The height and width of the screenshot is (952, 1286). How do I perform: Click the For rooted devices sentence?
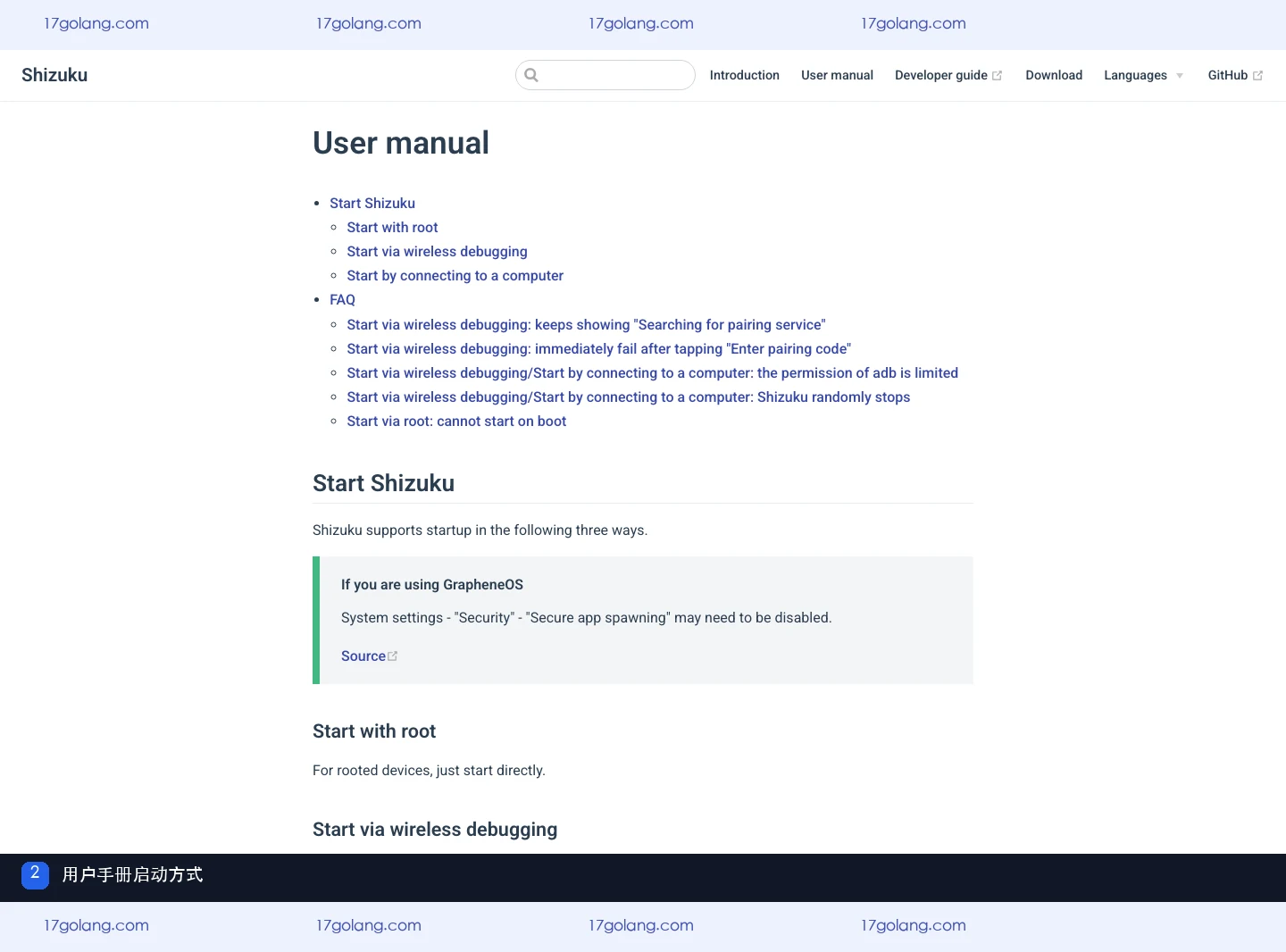click(x=429, y=770)
